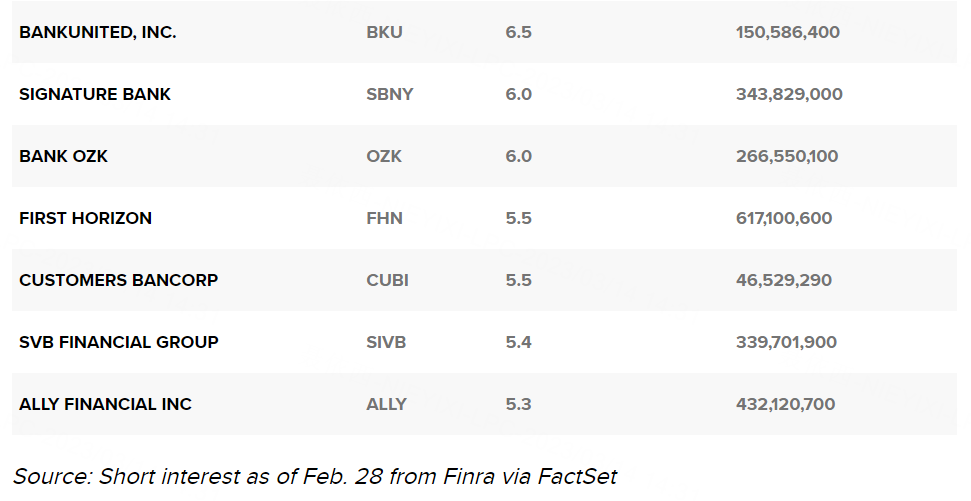971x501 pixels.
Task: Click the CUSTOMERS BANCORP company name
Action: click(118, 280)
